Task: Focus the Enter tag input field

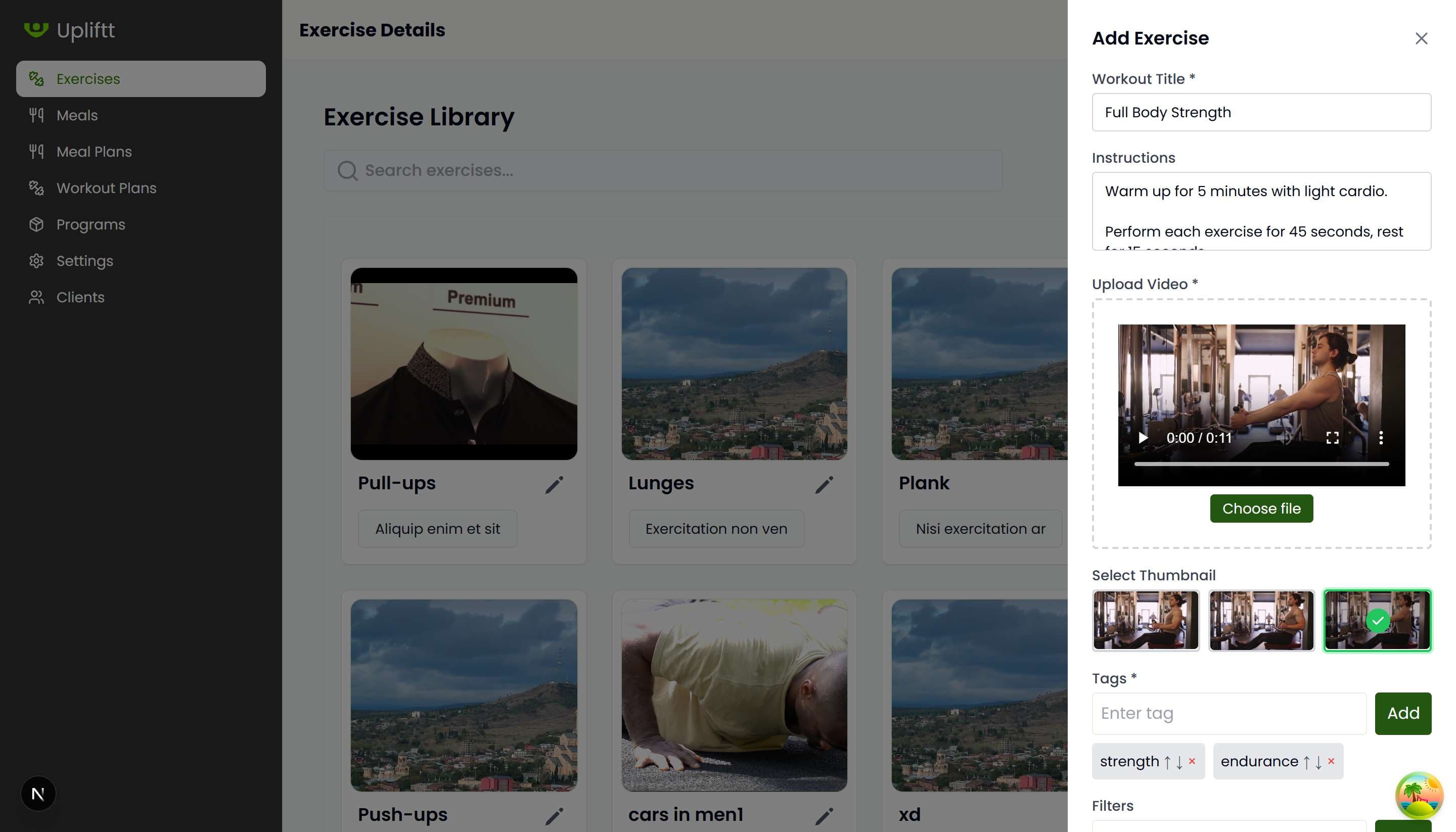Action: click(1228, 713)
